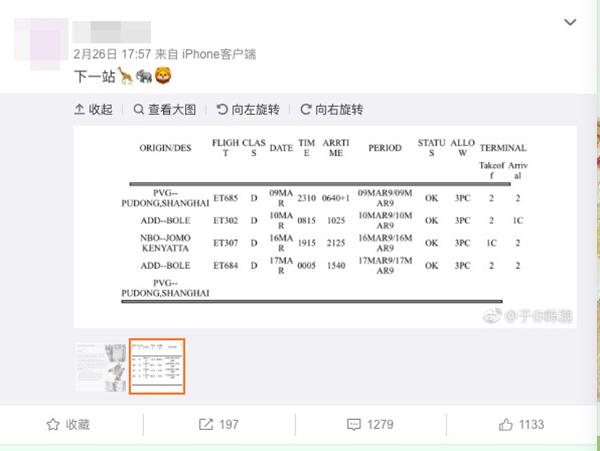Click flight number ET684 in the itinerary
This screenshot has width=600, height=451.
tap(225, 265)
